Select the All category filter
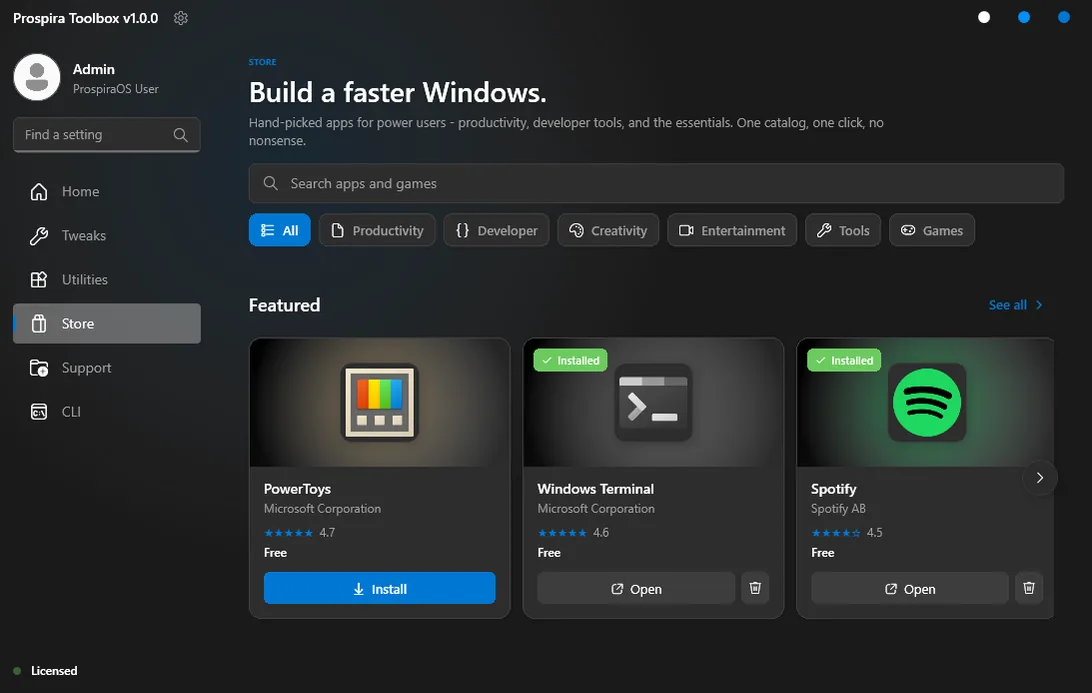 coord(279,230)
